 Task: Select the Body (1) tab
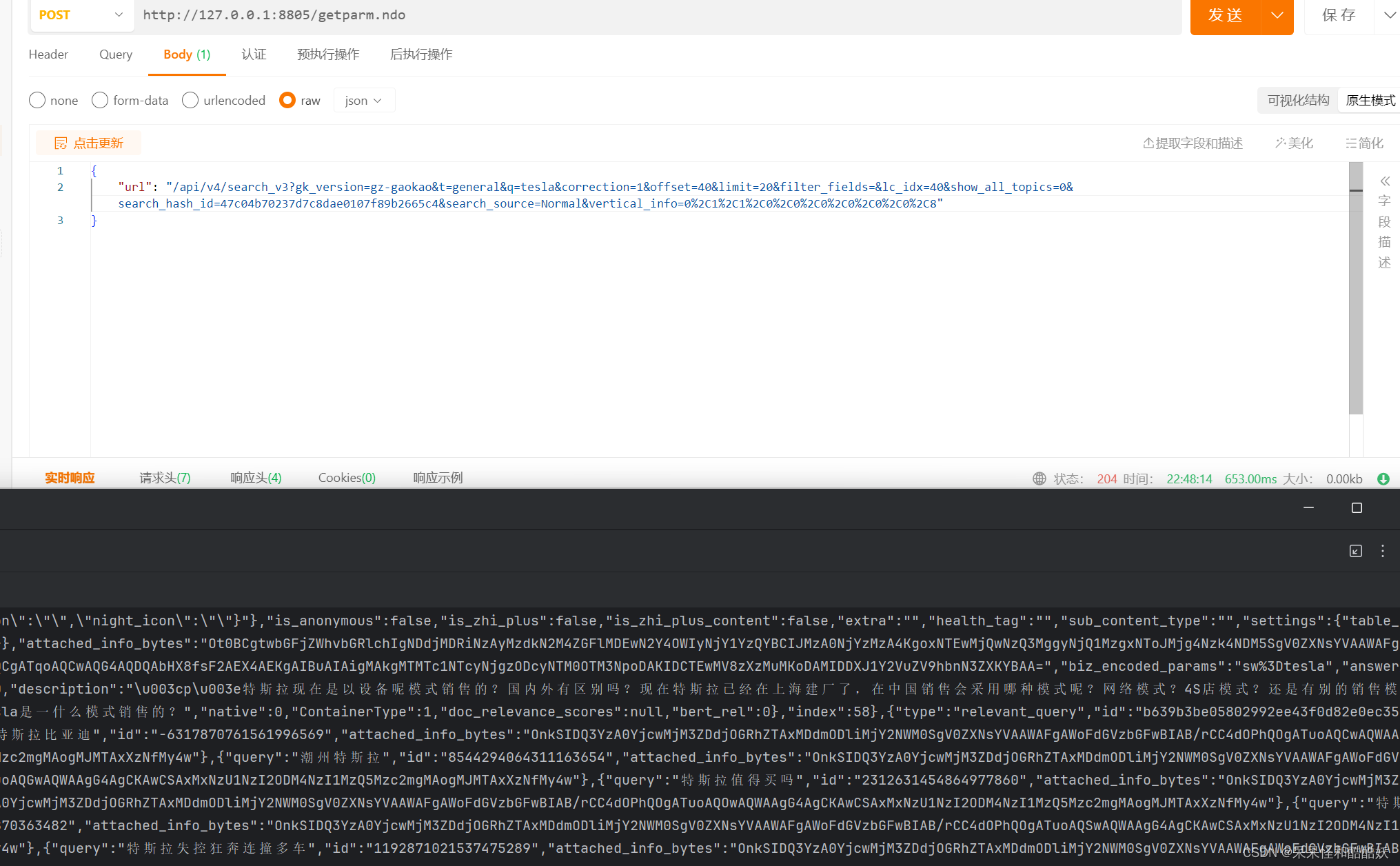click(187, 54)
